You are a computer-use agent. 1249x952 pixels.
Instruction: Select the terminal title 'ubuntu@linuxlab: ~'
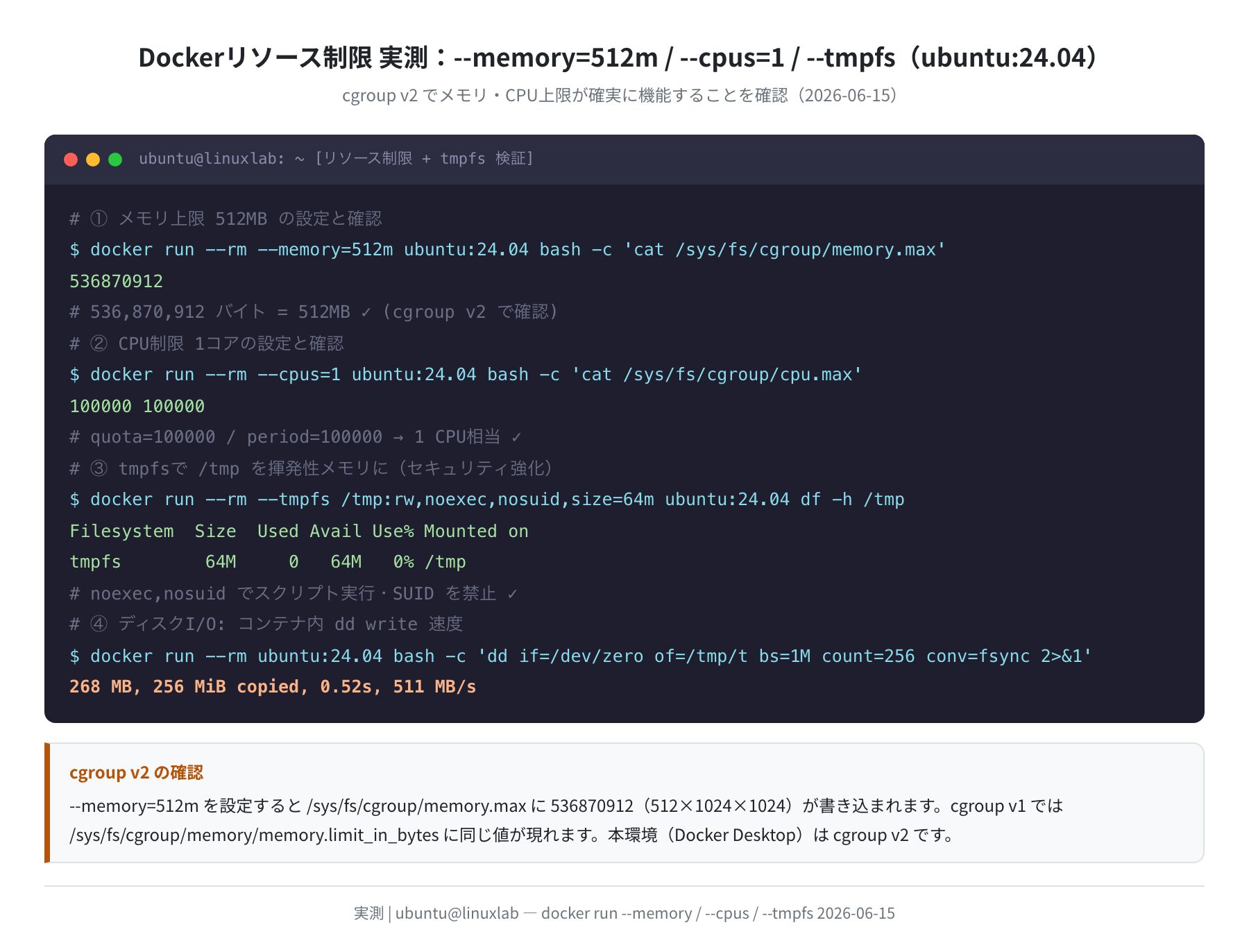click(222, 159)
